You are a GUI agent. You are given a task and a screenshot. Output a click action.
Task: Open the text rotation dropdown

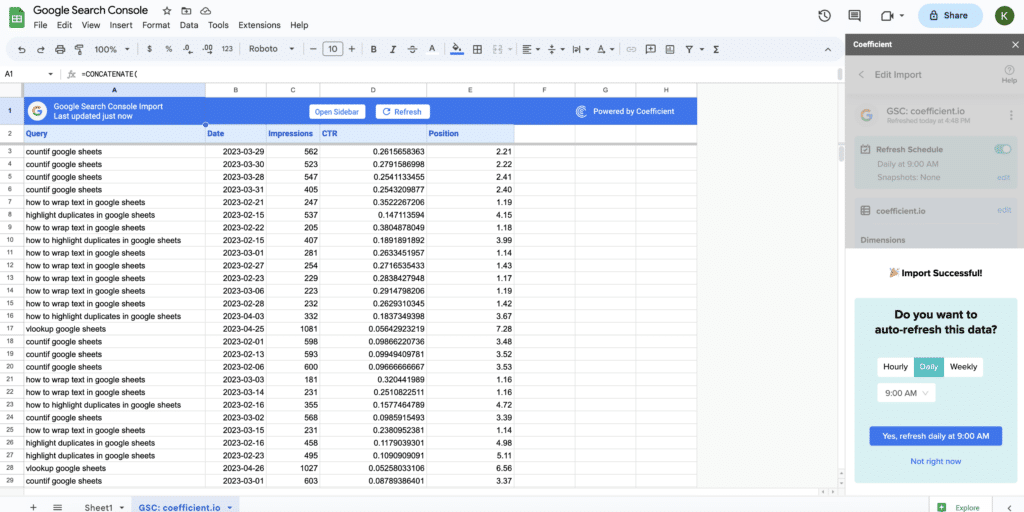tap(605, 49)
